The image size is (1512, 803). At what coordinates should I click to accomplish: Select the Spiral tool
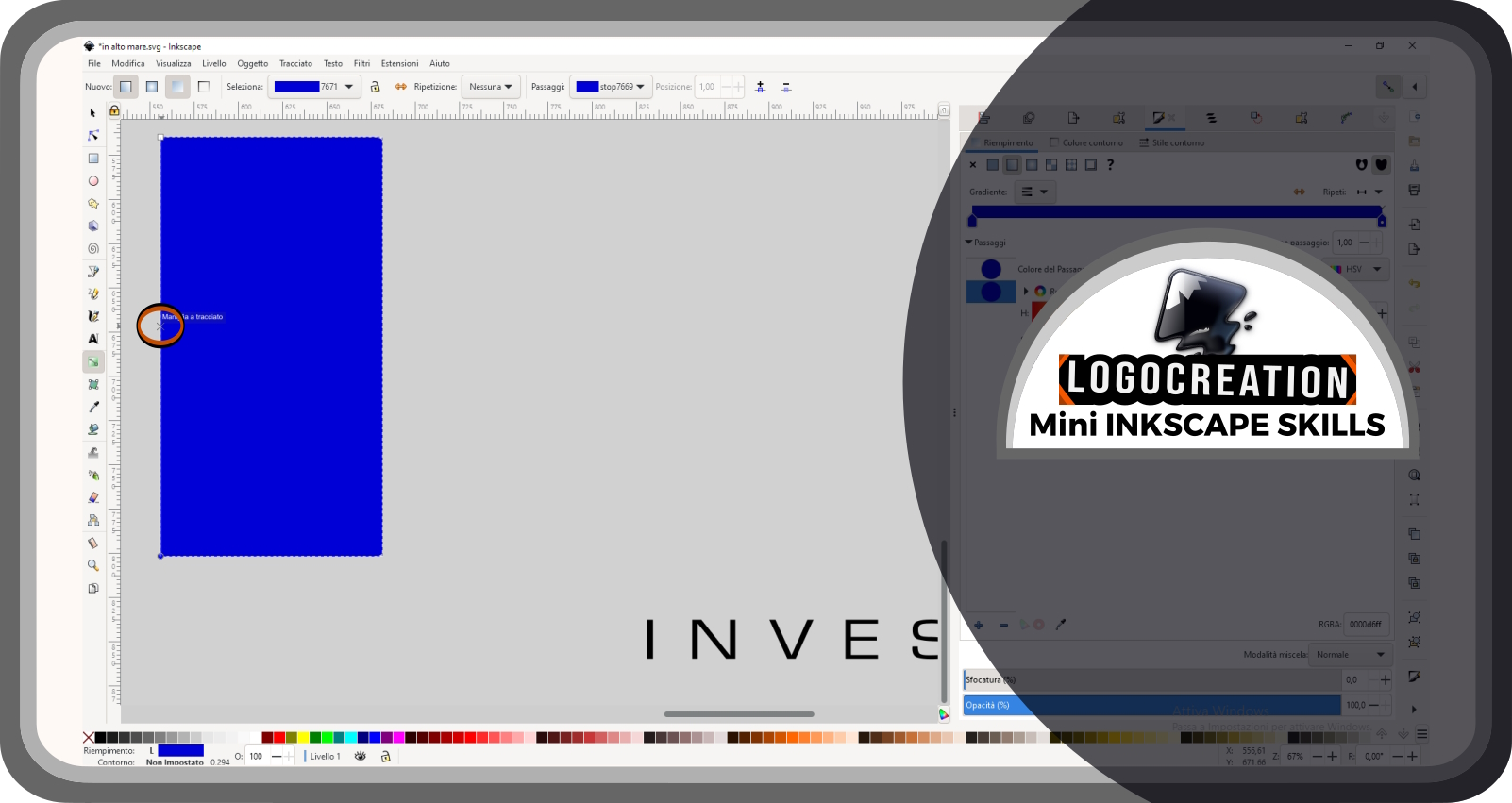[93, 249]
